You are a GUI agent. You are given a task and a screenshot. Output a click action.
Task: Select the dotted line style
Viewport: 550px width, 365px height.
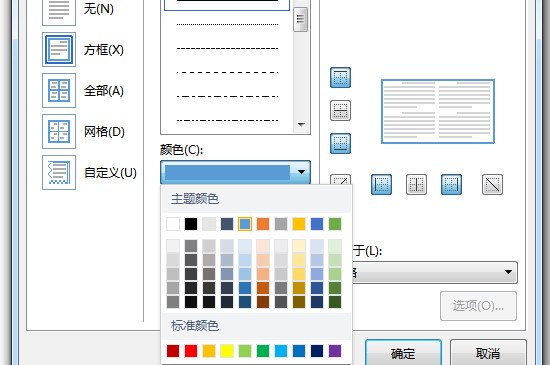pos(227,25)
